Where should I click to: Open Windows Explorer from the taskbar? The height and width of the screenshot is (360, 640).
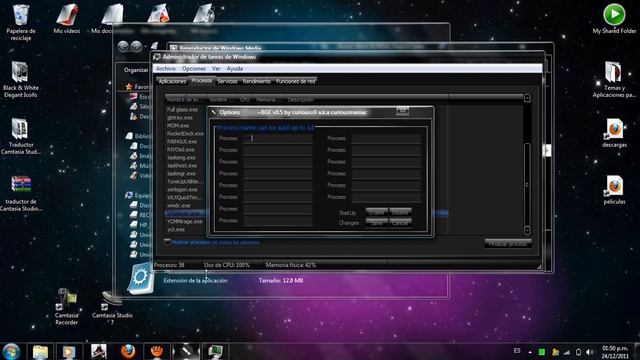[x=40, y=351]
